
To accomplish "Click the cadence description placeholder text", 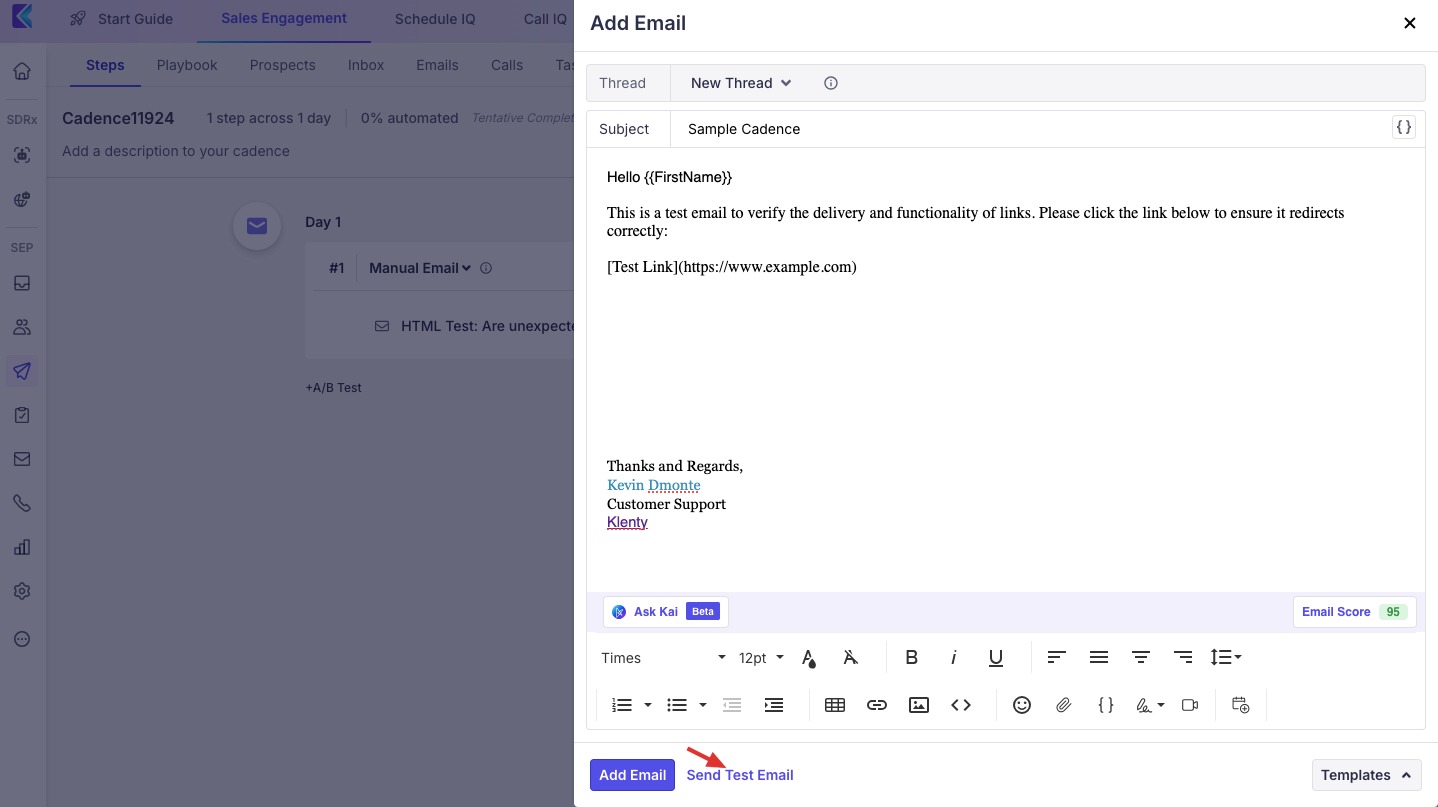I will pos(176,151).
